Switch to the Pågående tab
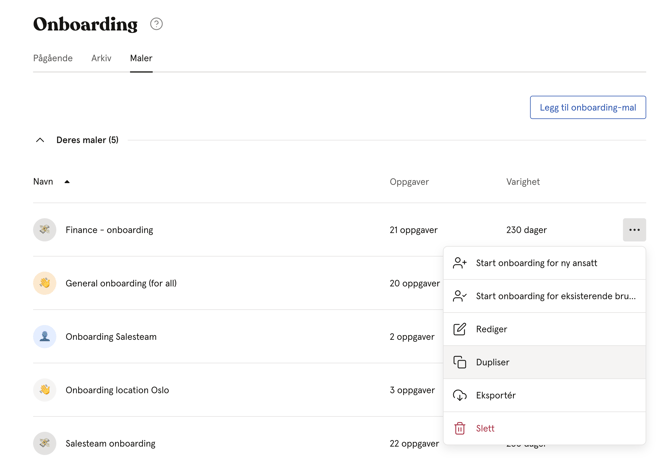This screenshot has width=670, height=473. point(53,58)
